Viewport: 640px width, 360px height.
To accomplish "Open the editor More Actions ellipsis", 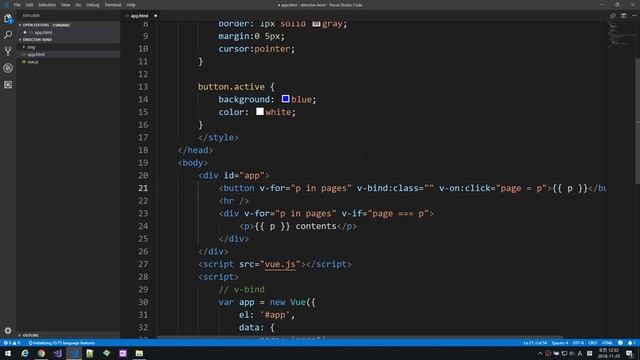I will pyautogui.click(x=634, y=16).
